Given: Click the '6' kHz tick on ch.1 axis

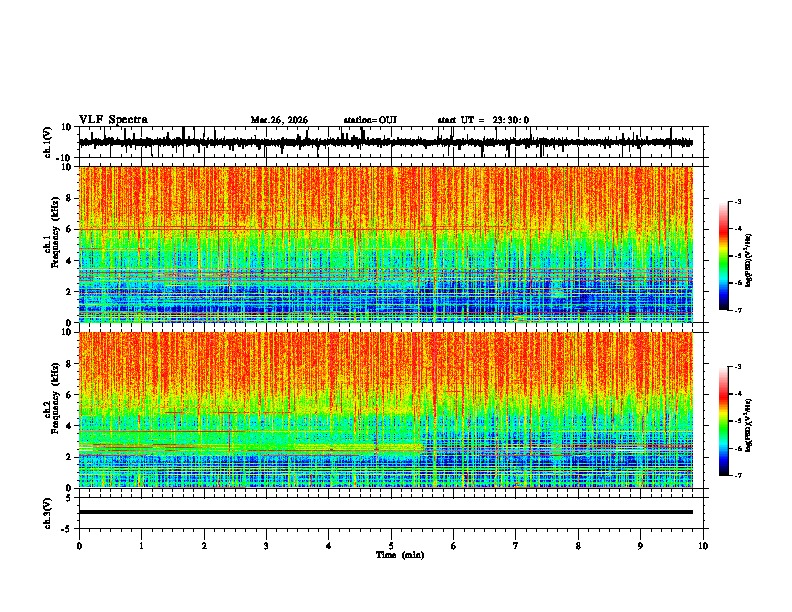Looking at the screenshot, I should [69, 230].
